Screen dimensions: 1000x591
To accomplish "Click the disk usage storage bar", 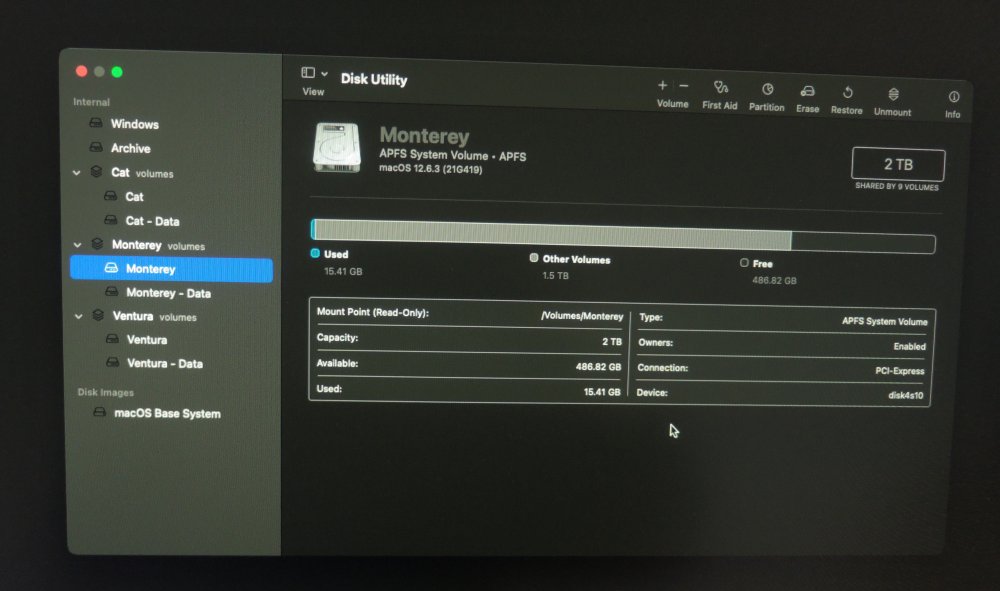I will [623, 236].
